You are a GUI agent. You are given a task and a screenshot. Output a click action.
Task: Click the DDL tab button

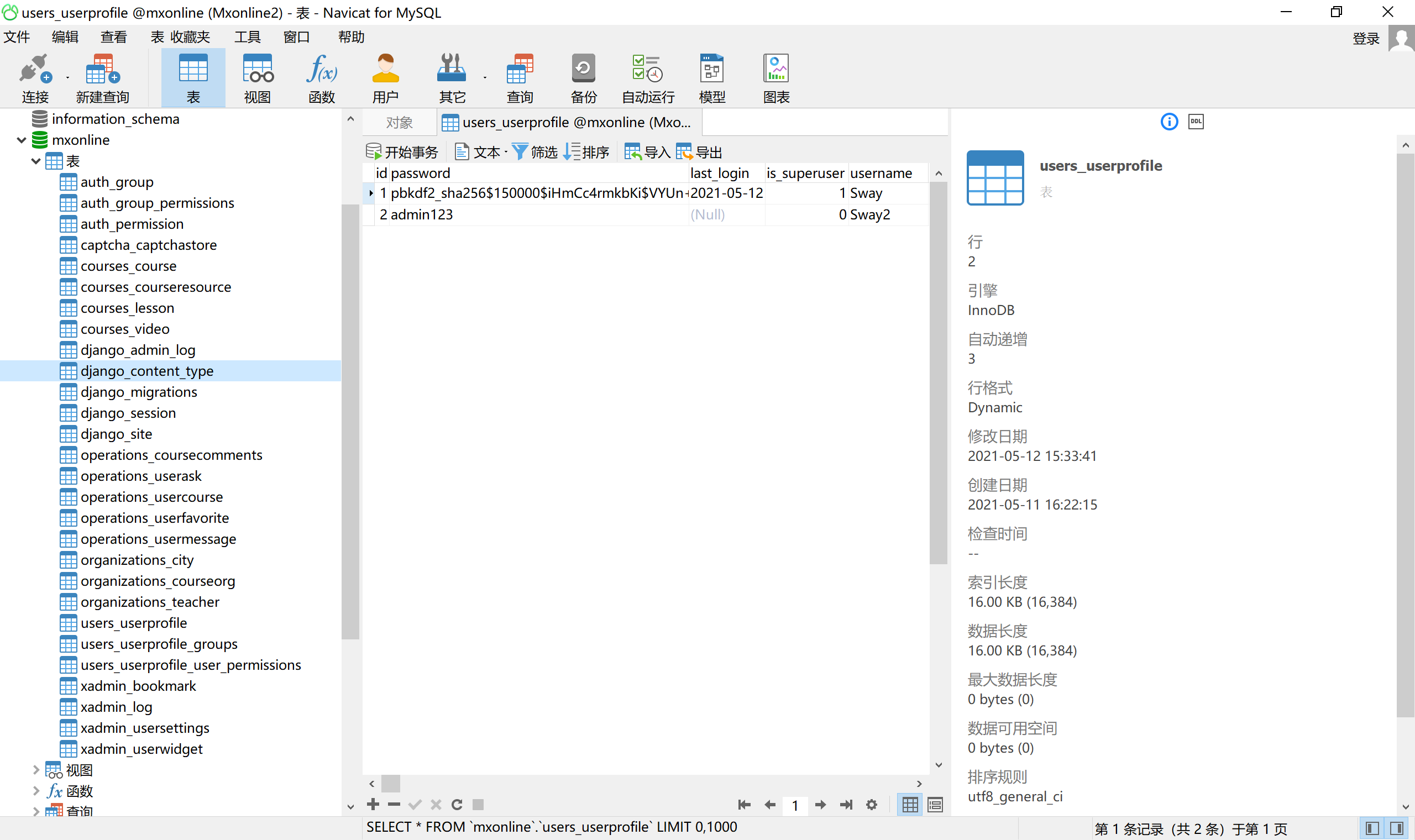[1196, 121]
